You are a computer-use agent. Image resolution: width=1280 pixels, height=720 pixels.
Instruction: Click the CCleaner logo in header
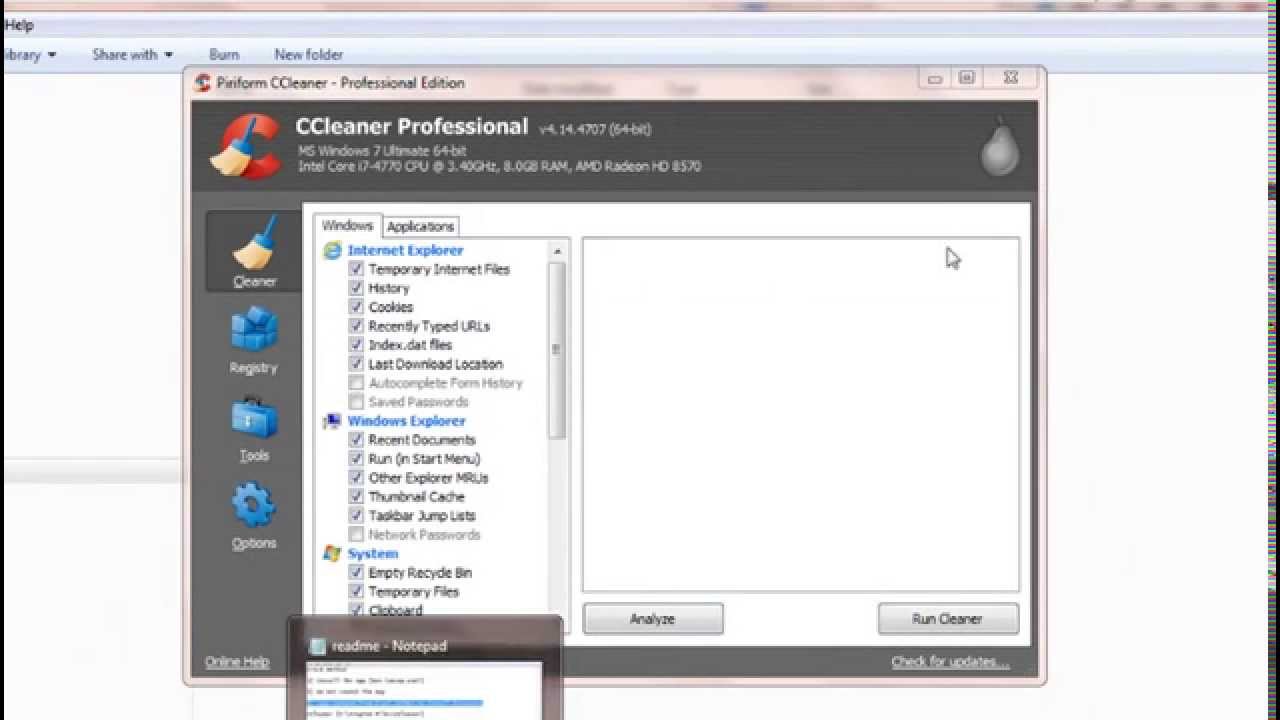coord(245,147)
